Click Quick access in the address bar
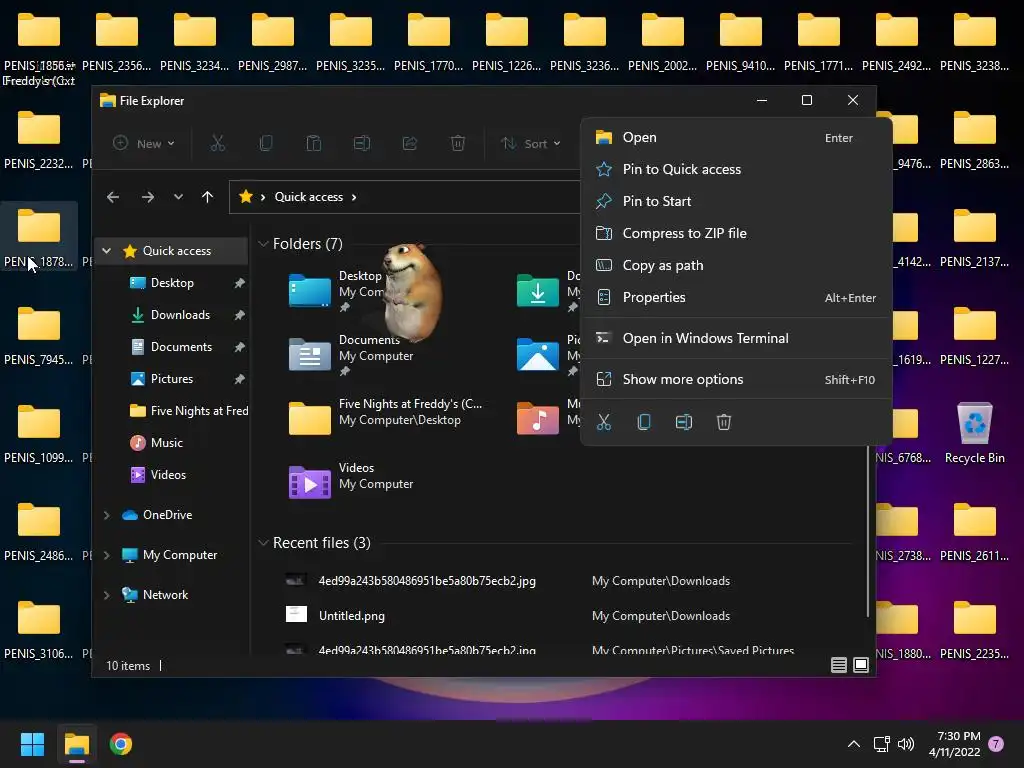 (308, 197)
